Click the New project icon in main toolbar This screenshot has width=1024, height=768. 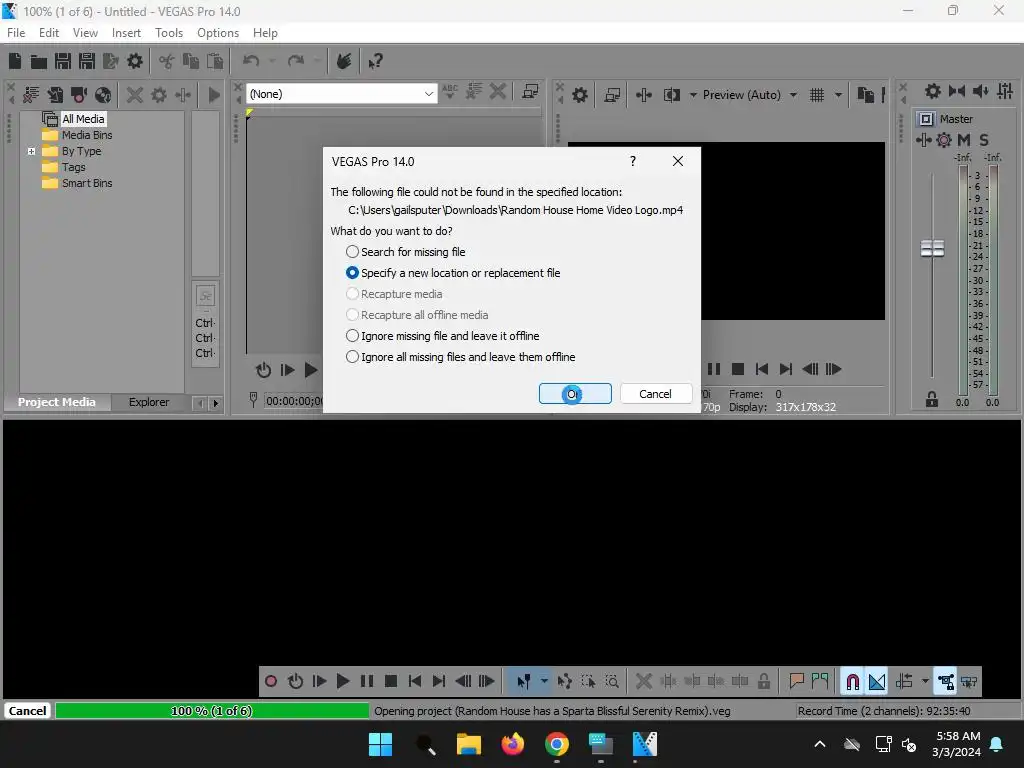pyautogui.click(x=15, y=61)
